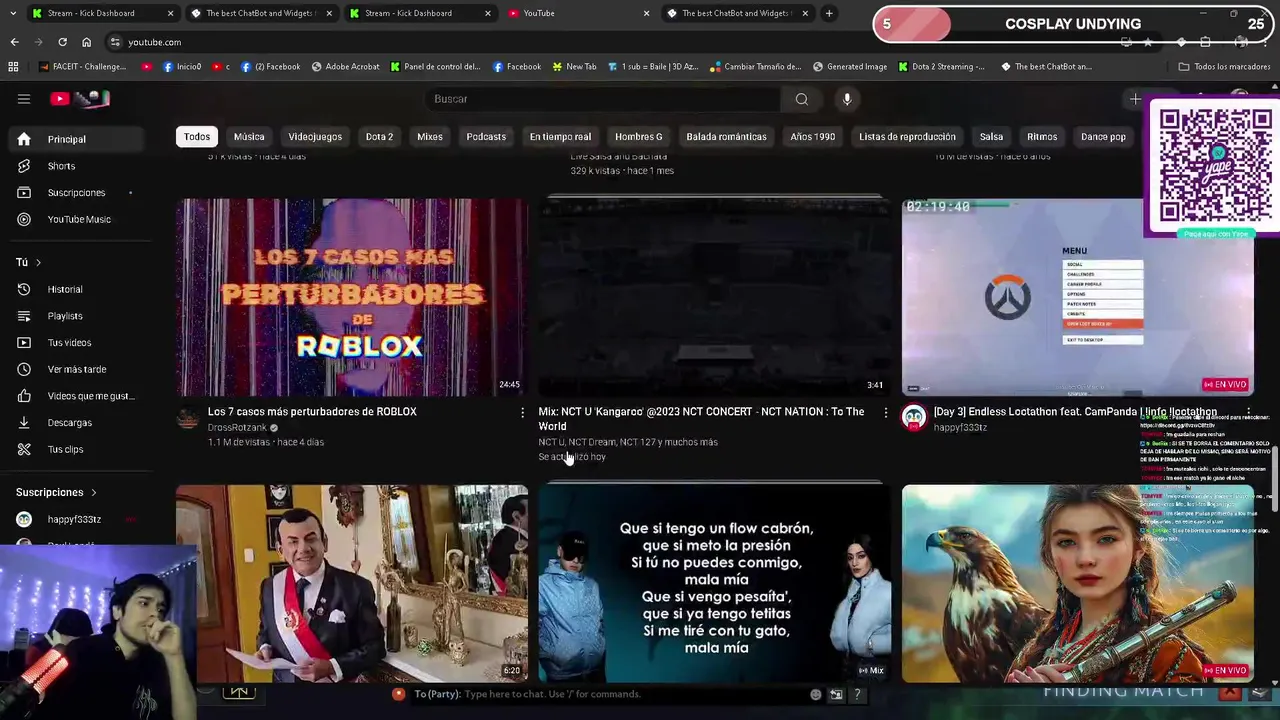Open options menu for NCT mix

885,412
